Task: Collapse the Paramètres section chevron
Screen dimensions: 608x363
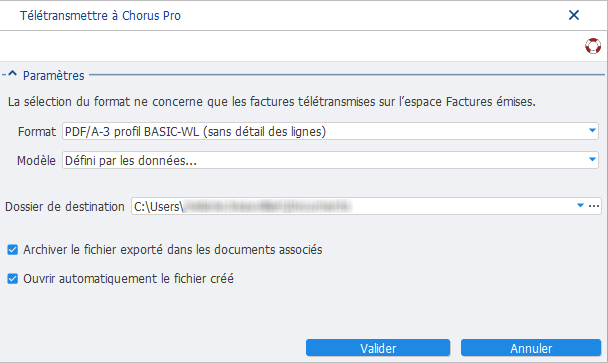Action: point(12,73)
